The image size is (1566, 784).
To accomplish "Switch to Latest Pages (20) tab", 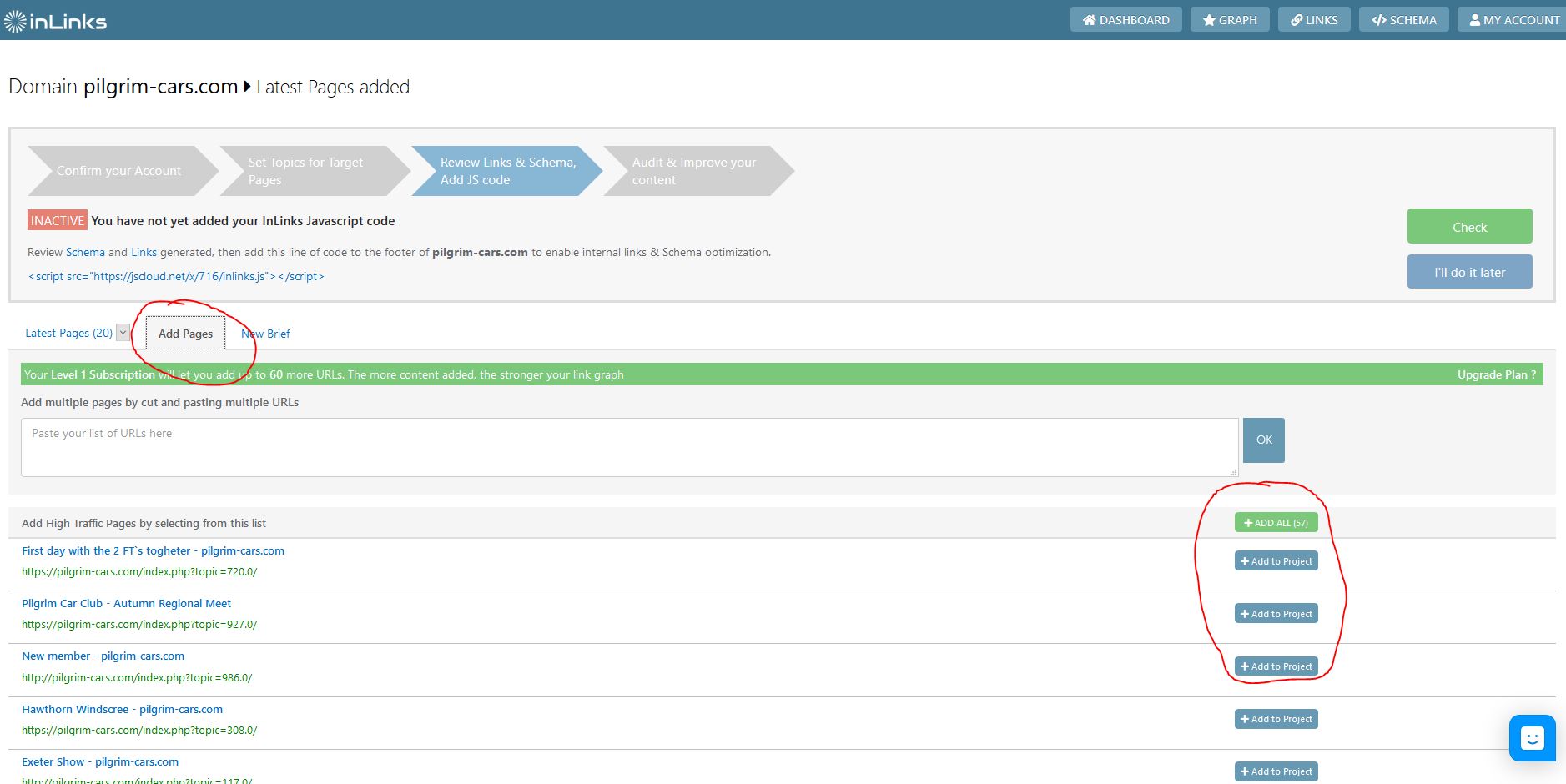I will coord(68,333).
